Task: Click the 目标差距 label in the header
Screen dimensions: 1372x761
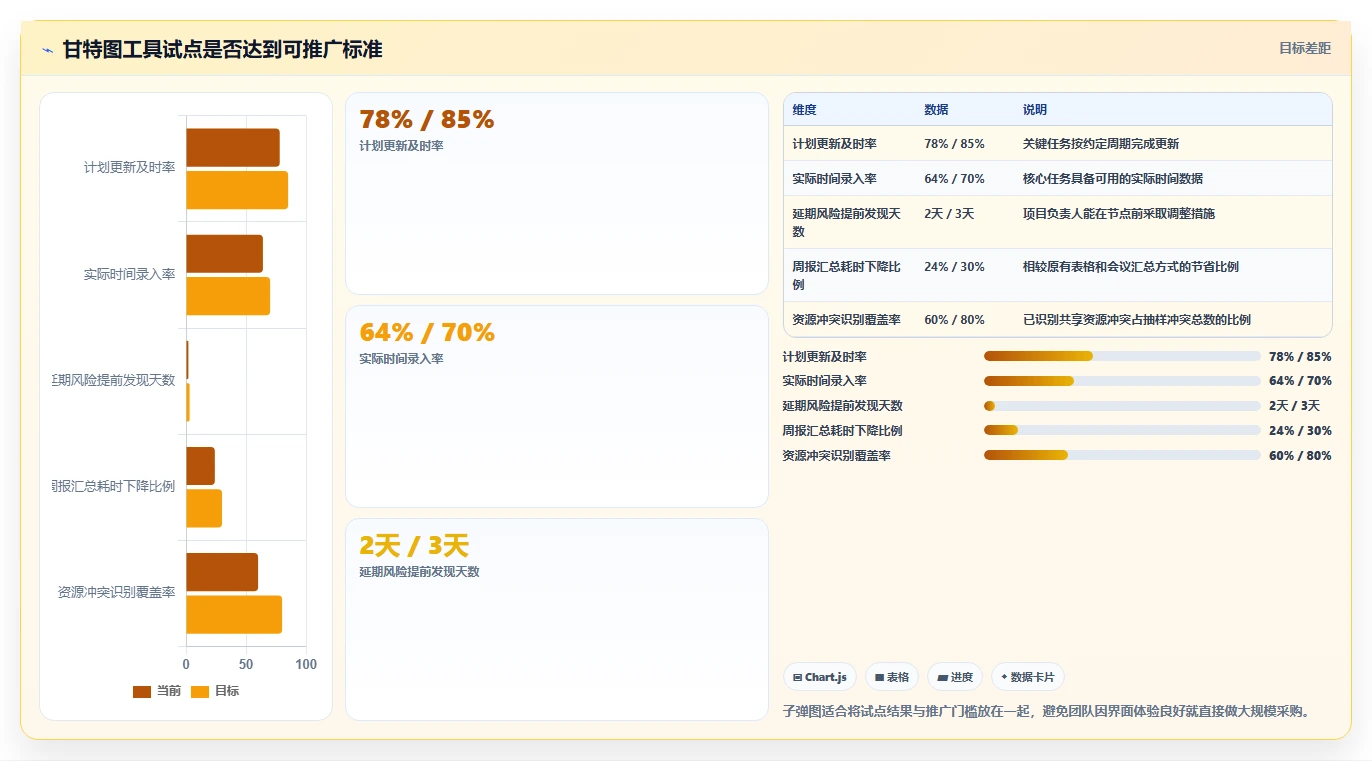Action: [x=1305, y=48]
